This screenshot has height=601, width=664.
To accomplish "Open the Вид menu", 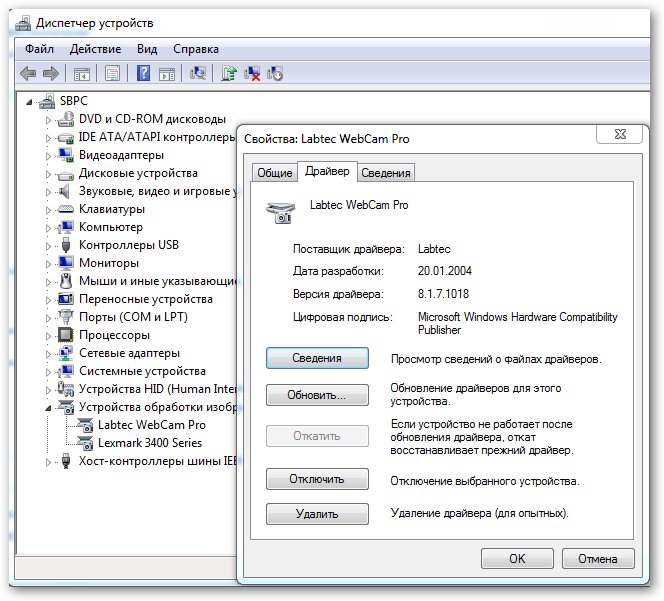I will click(x=147, y=49).
